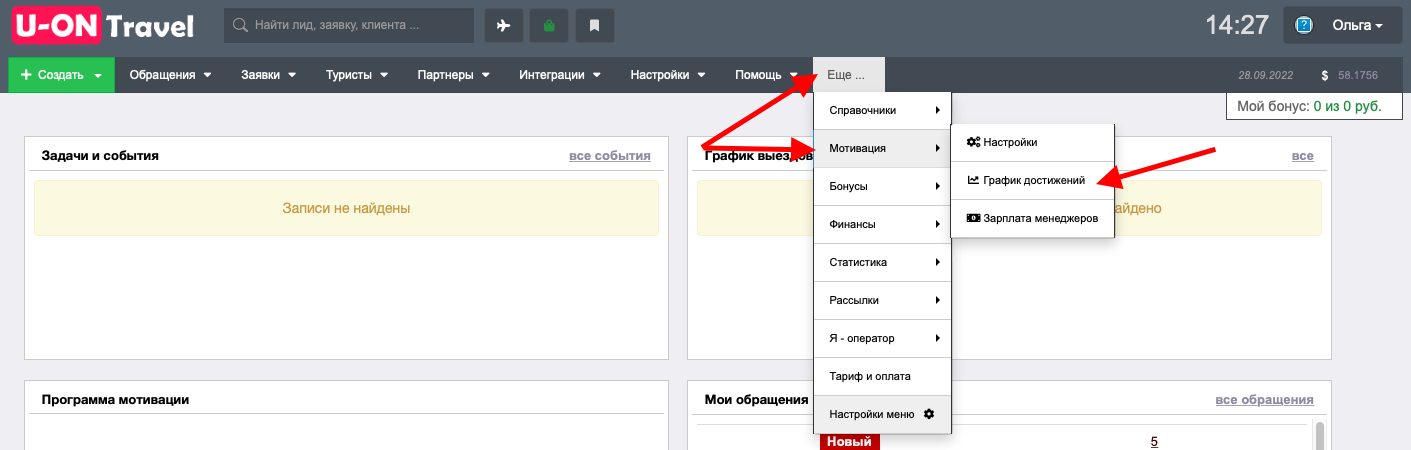Expand the Обращения menu
Screen dimensions: 1411x450
coord(170,75)
